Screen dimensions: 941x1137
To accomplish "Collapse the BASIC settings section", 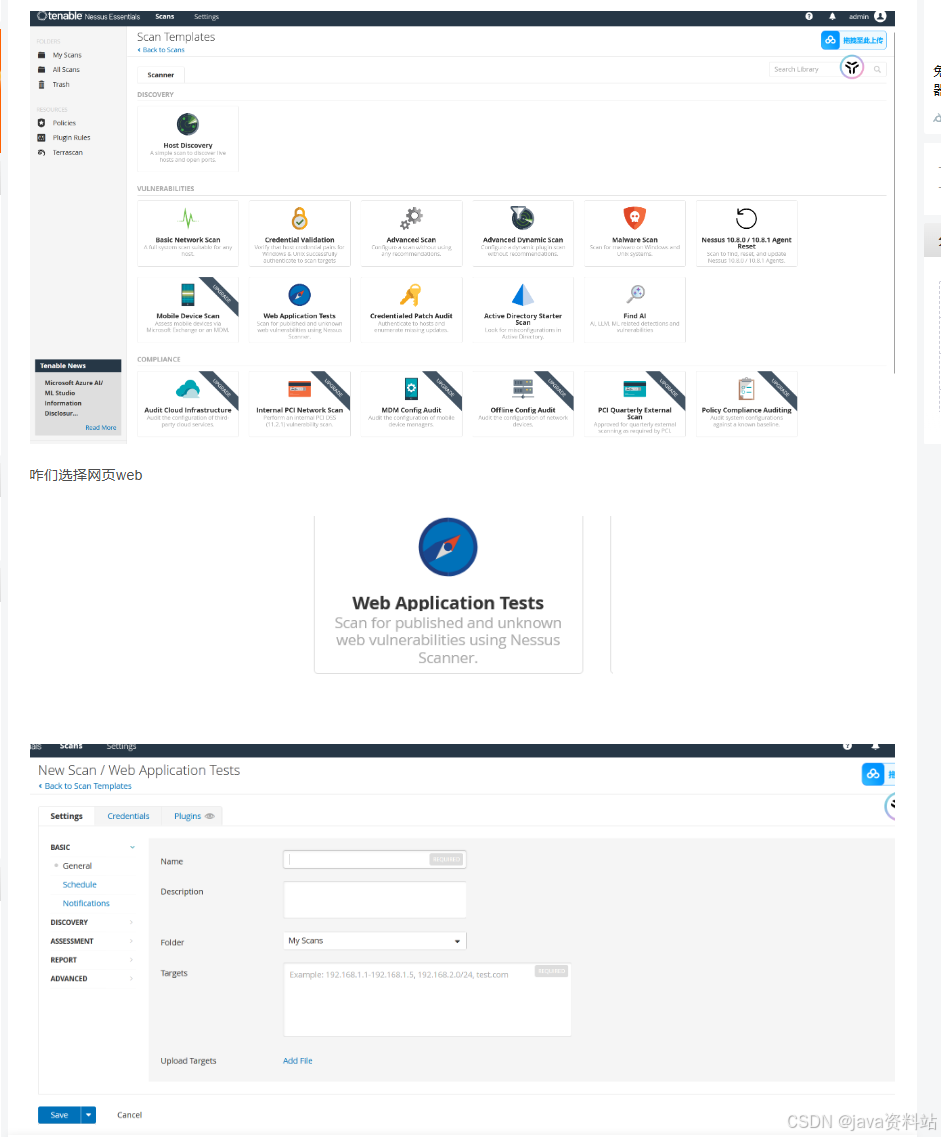I will 92,848.
